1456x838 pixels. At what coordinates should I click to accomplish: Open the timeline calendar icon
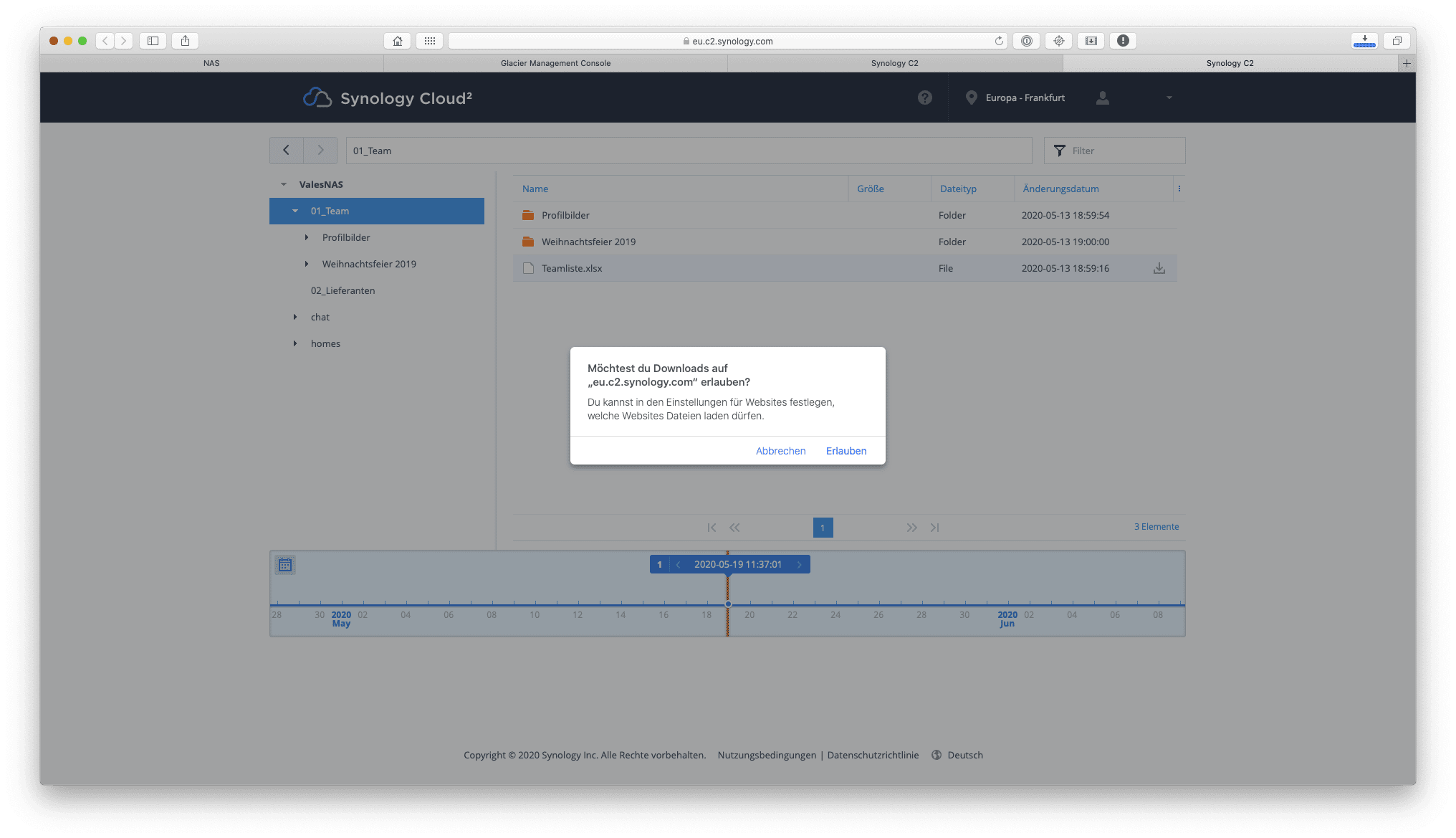point(285,565)
